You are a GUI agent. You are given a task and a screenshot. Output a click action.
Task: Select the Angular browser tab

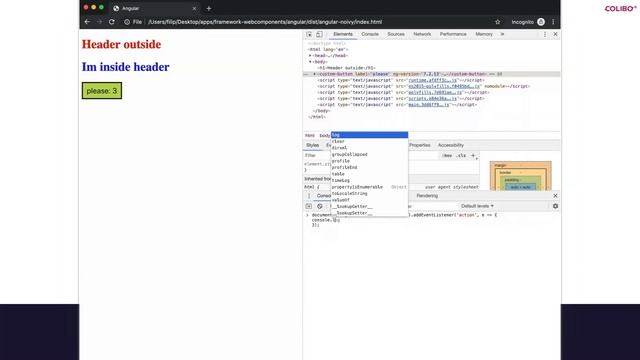pos(155,8)
